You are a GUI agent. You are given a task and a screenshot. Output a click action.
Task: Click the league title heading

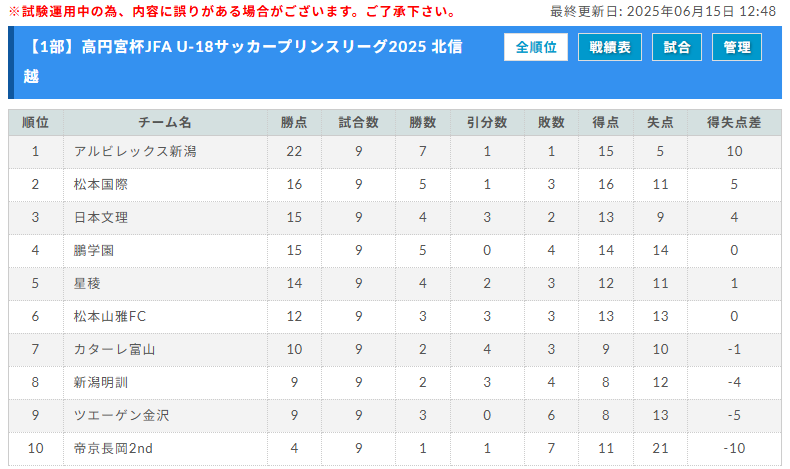coord(243,61)
